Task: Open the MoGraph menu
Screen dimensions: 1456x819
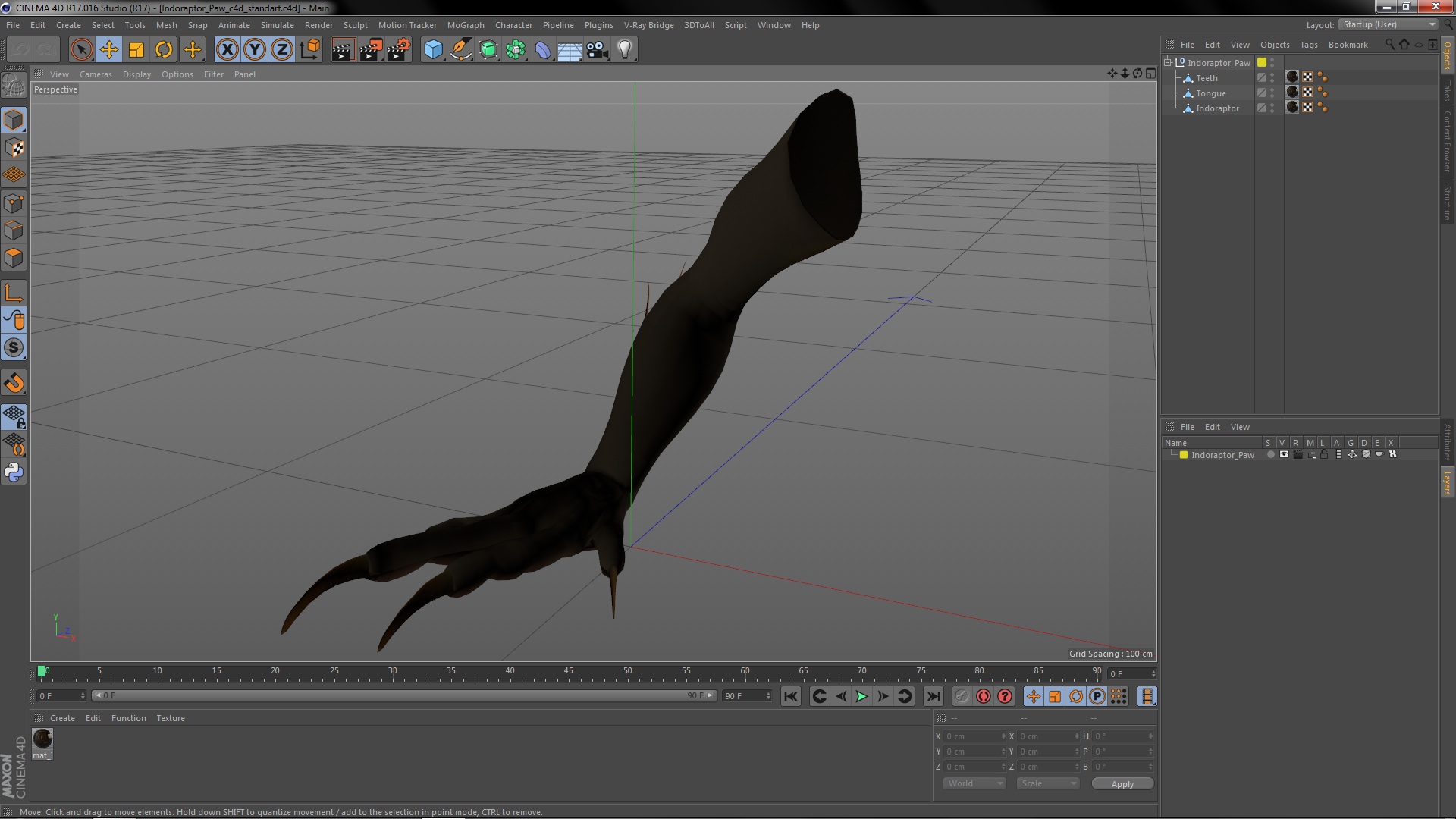Action: 466,25
